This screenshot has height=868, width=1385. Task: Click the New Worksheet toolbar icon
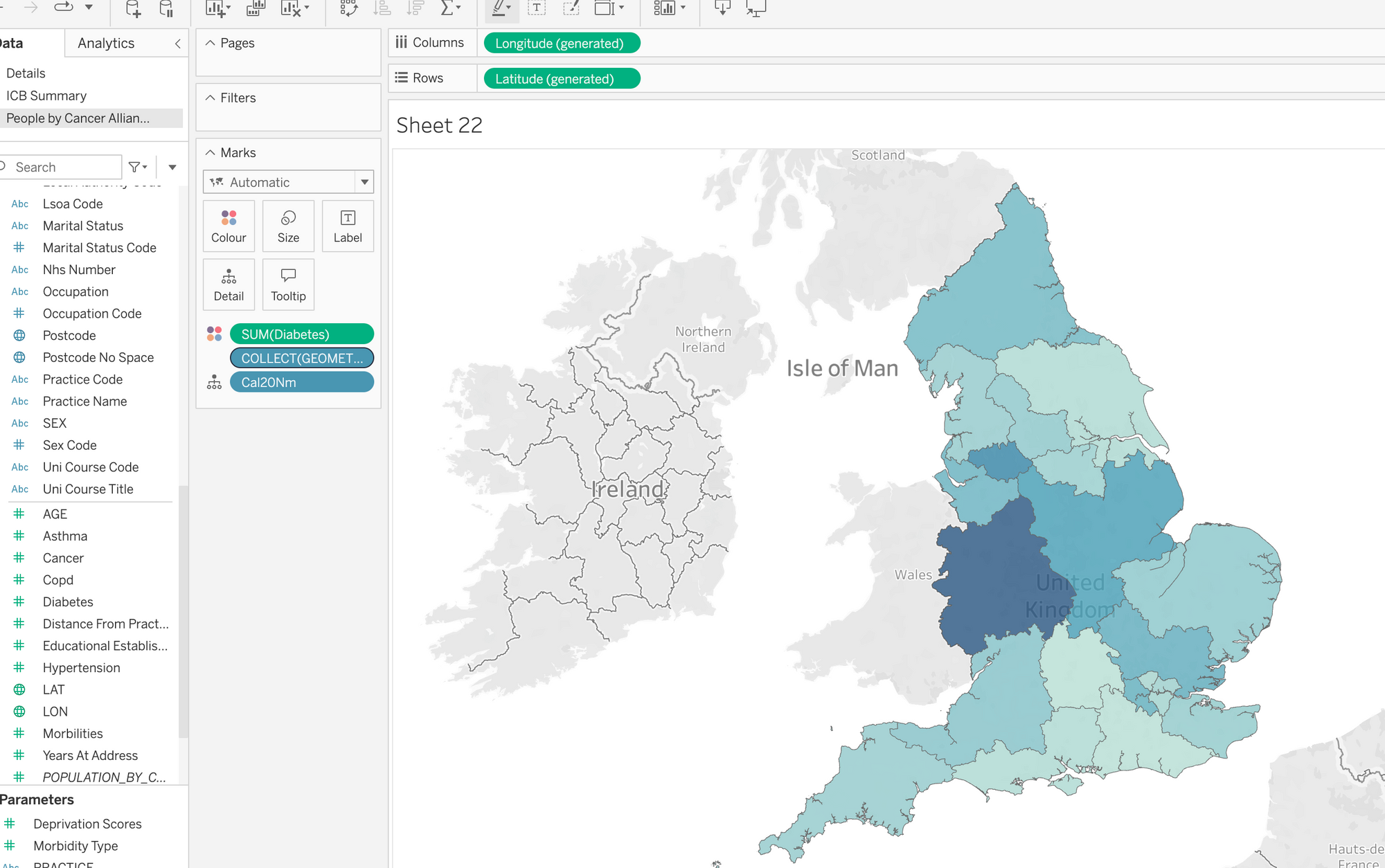216,8
